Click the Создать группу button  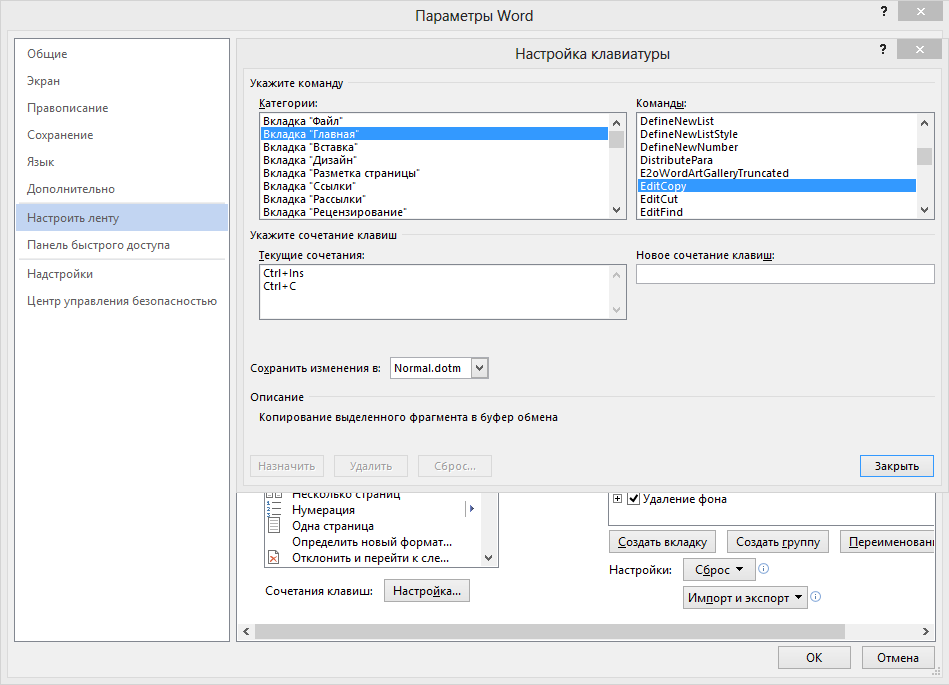pyautogui.click(x=778, y=542)
